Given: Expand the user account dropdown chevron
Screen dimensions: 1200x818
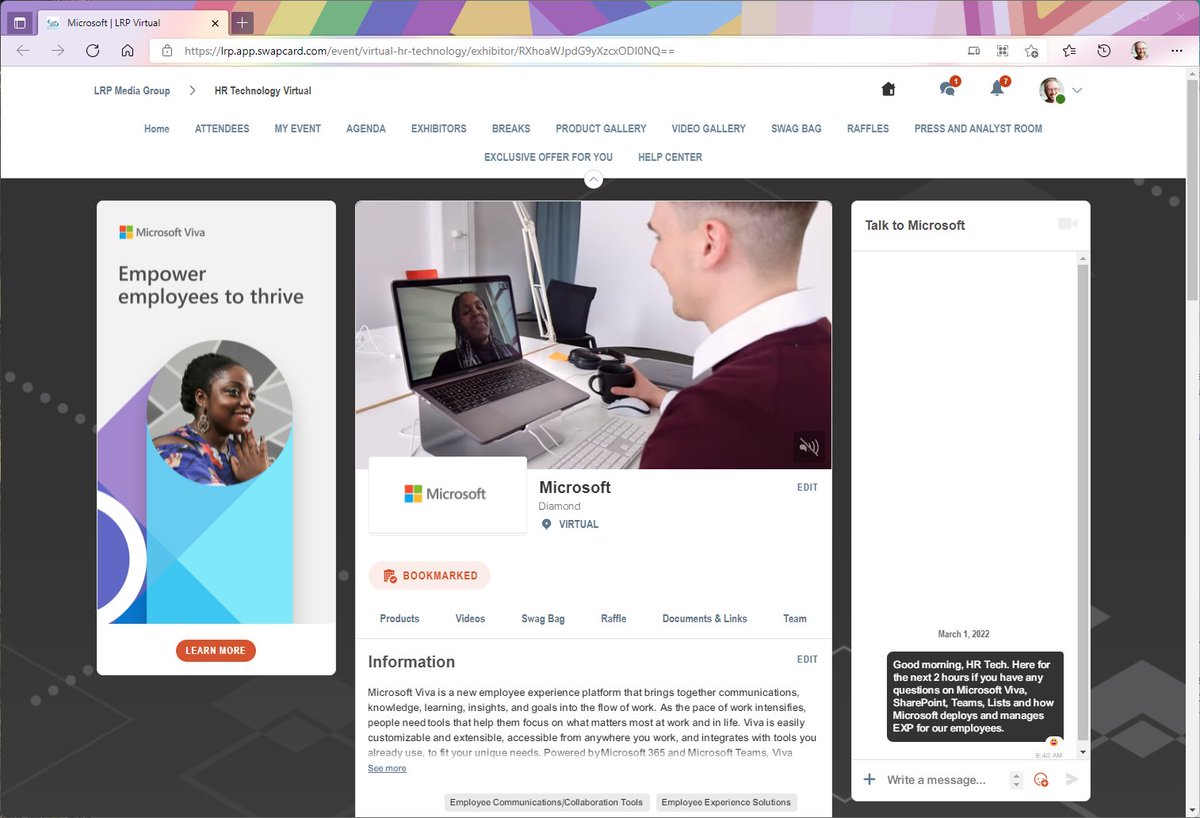Looking at the screenshot, I should click(1077, 90).
